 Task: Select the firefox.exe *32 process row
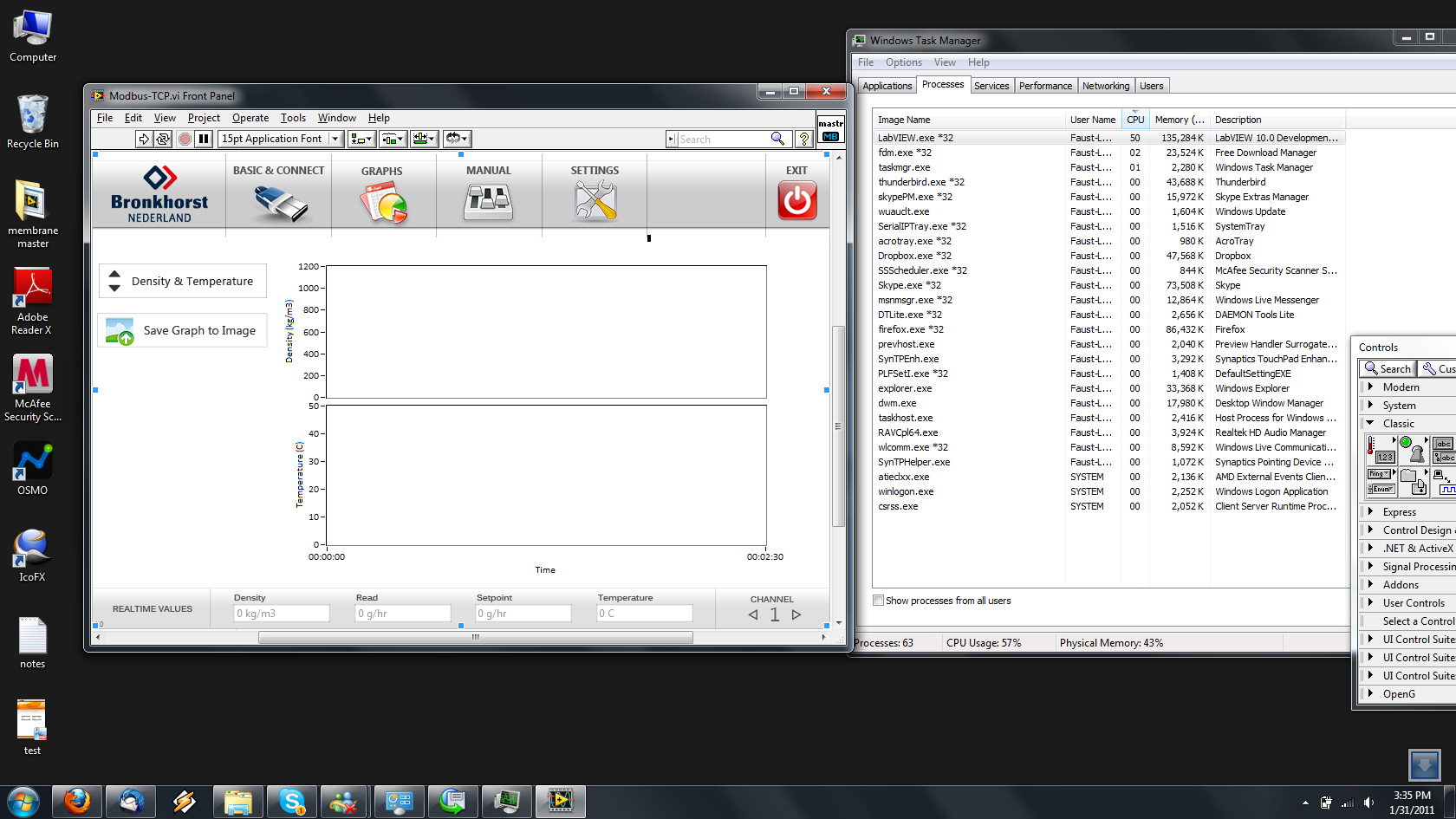pos(1108,329)
